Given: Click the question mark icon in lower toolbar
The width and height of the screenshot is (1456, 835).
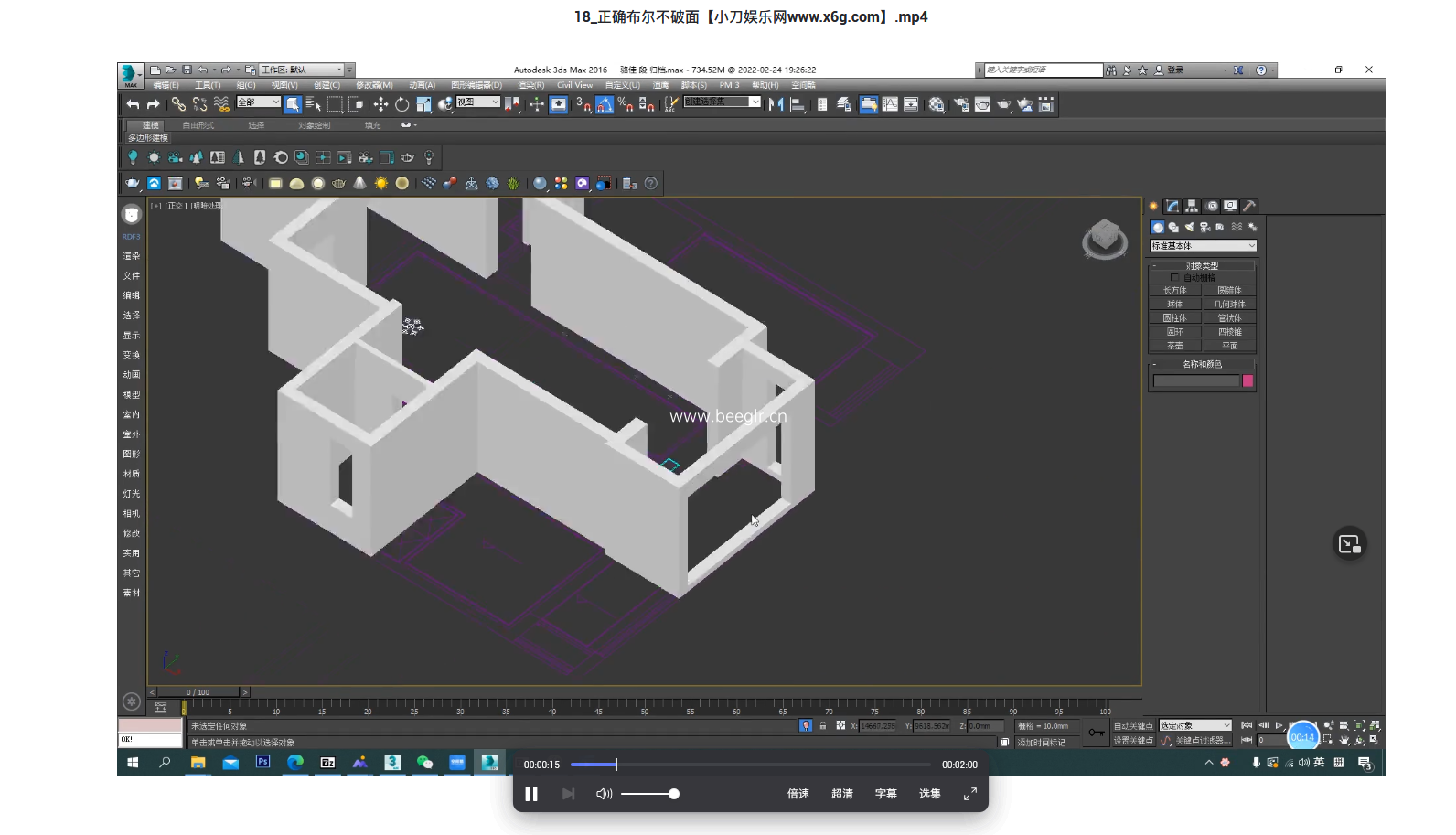Looking at the screenshot, I should click(651, 183).
